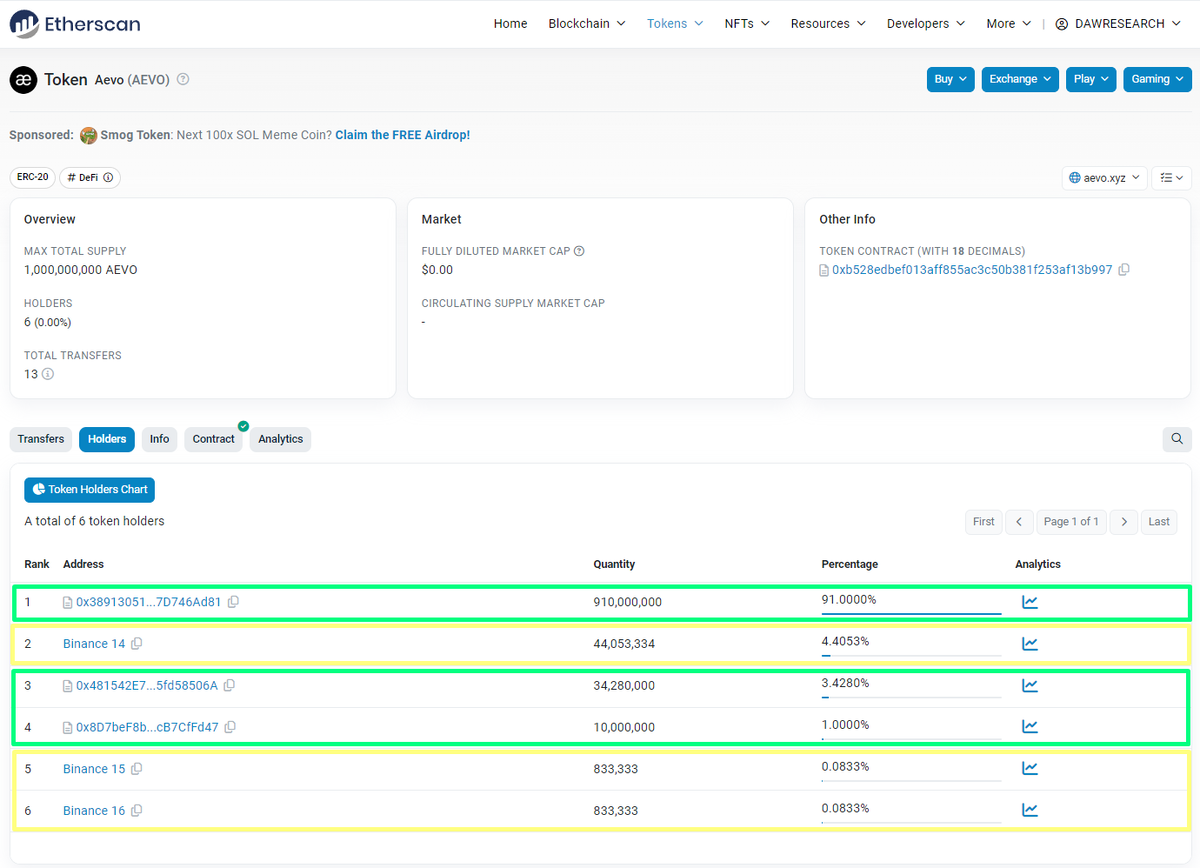
Task: Click the Aevo token logo icon
Action: 23,80
